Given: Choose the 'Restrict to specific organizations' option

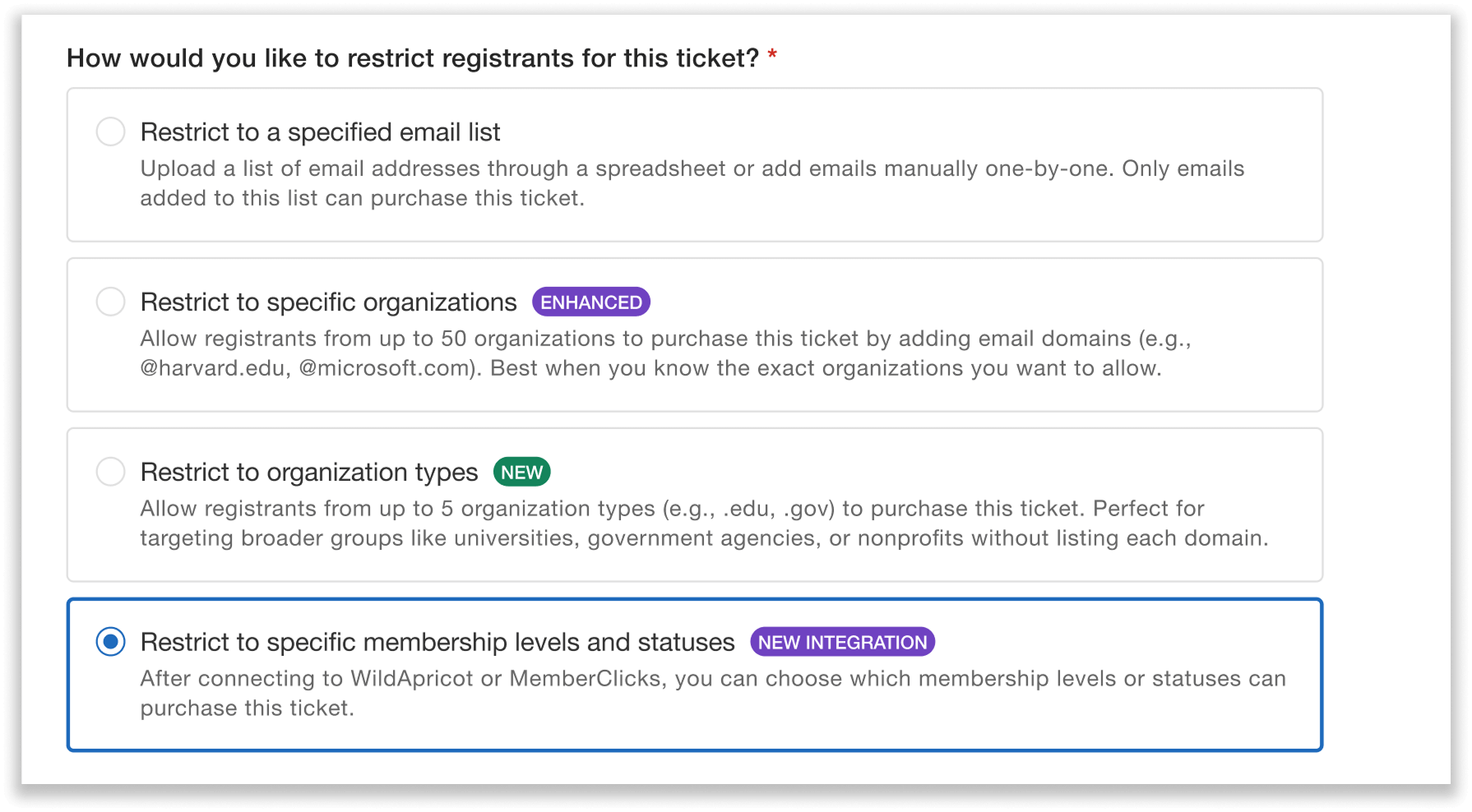Looking at the screenshot, I should [110, 302].
